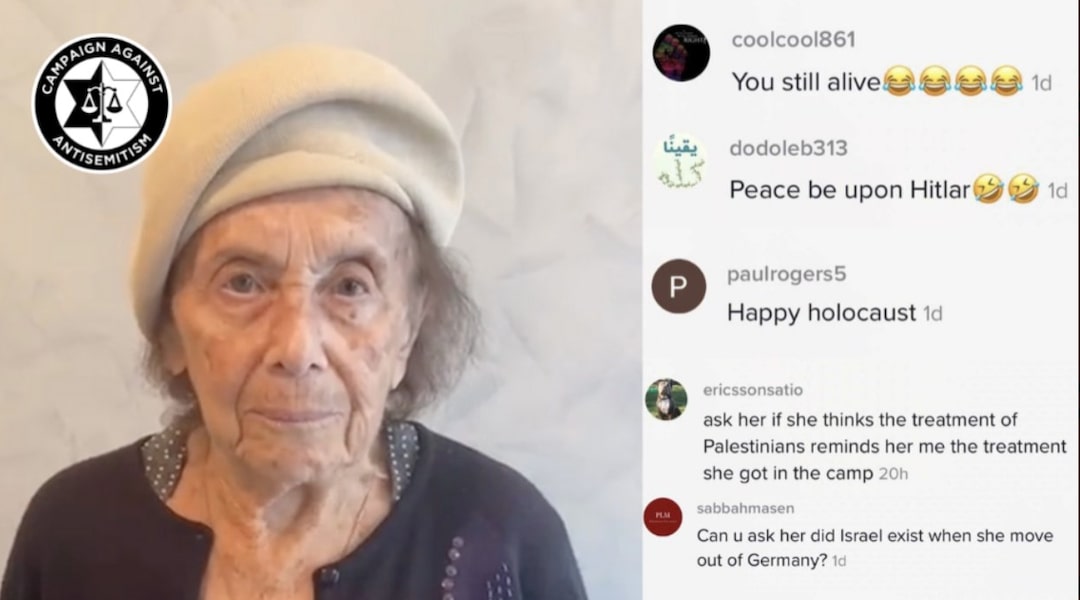The image size is (1080, 600).
Task: Open the sabbahmasen username link
Action: point(745,508)
